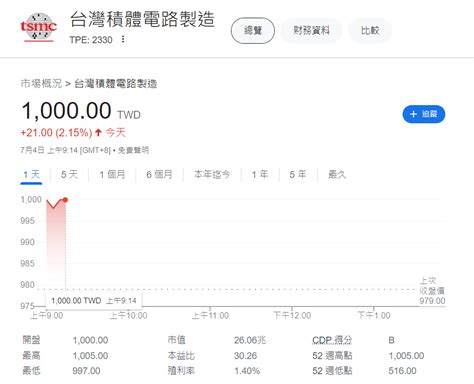The width and height of the screenshot is (474, 384).
Task: Click the blue 追蹤 follow button
Action: coord(424,114)
